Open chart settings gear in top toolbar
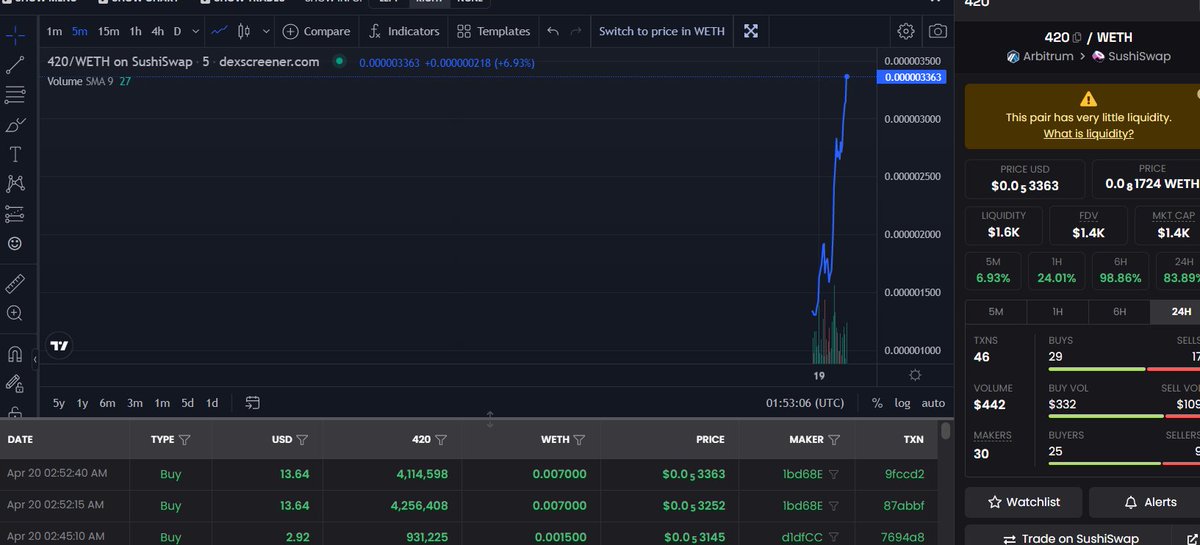Screen dimensions: 1200x545 click(906, 31)
